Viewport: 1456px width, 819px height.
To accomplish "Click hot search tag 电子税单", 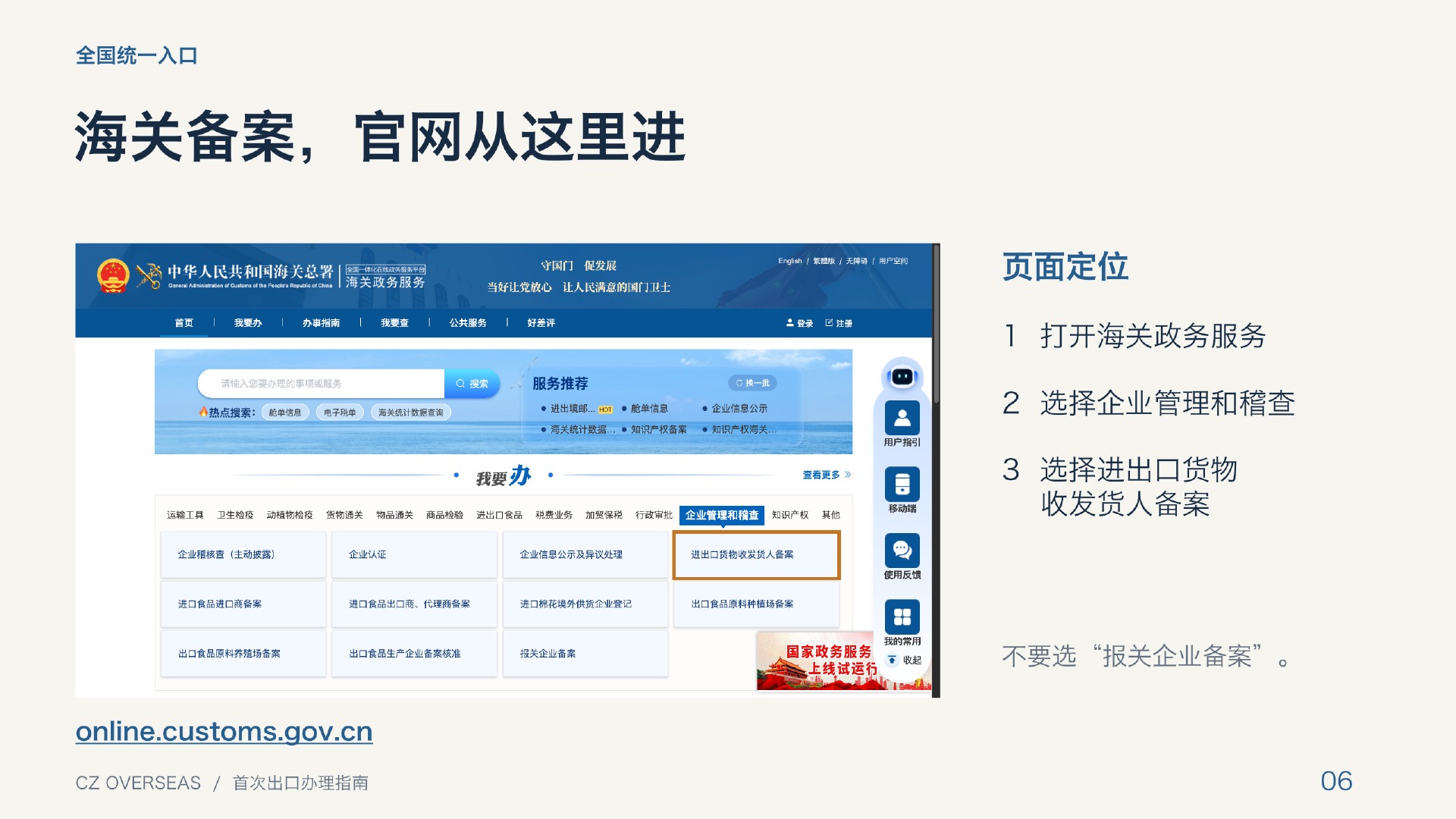I will point(340,413).
